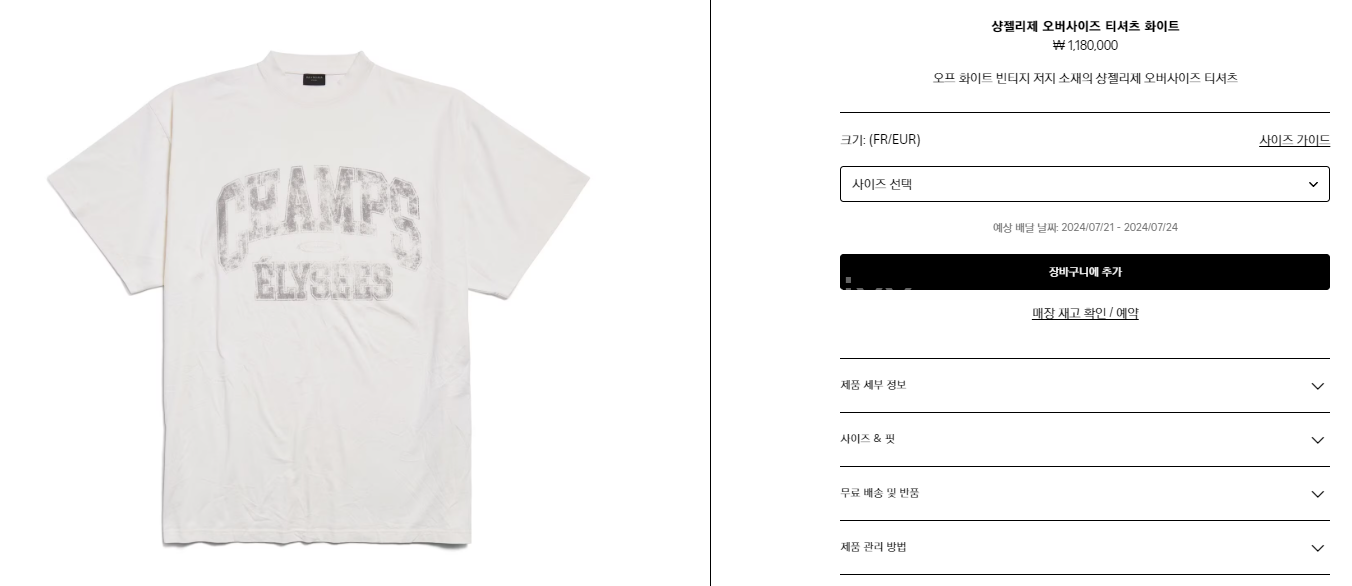Click the 예상 배달 날짜 delivery estimate text
Screen dimensions: 1352x586
[x=1085, y=227]
